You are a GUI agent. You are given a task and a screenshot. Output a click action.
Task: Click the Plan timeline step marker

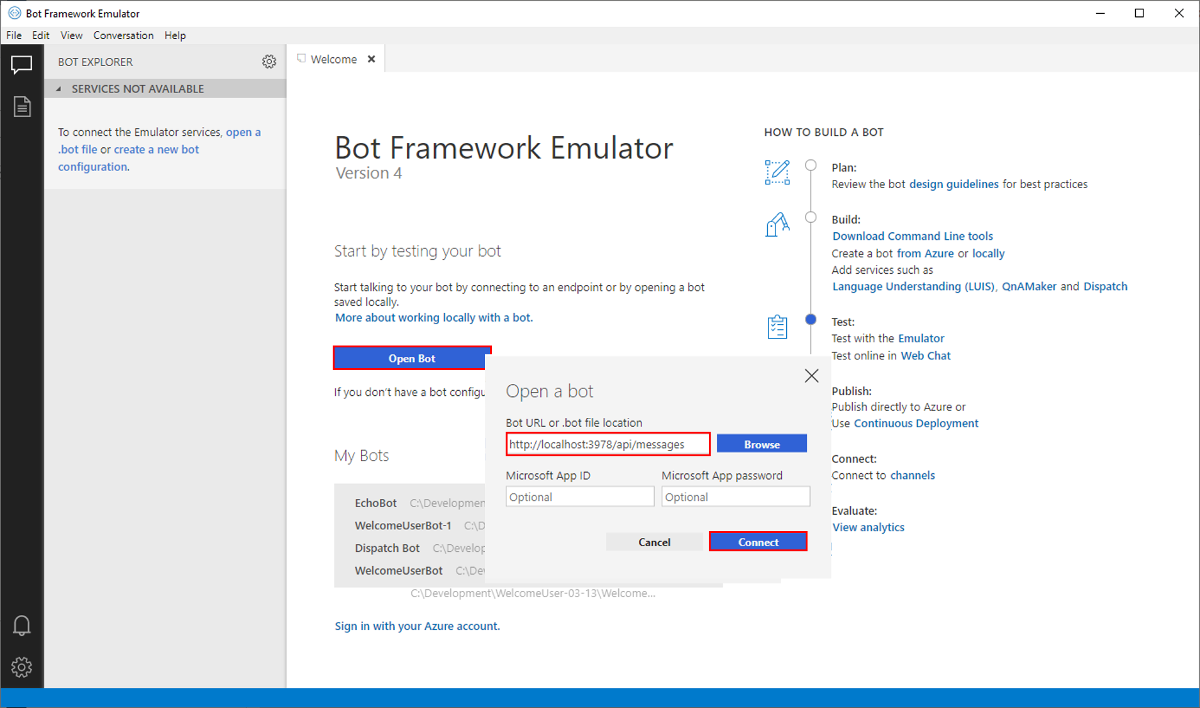[811, 167]
